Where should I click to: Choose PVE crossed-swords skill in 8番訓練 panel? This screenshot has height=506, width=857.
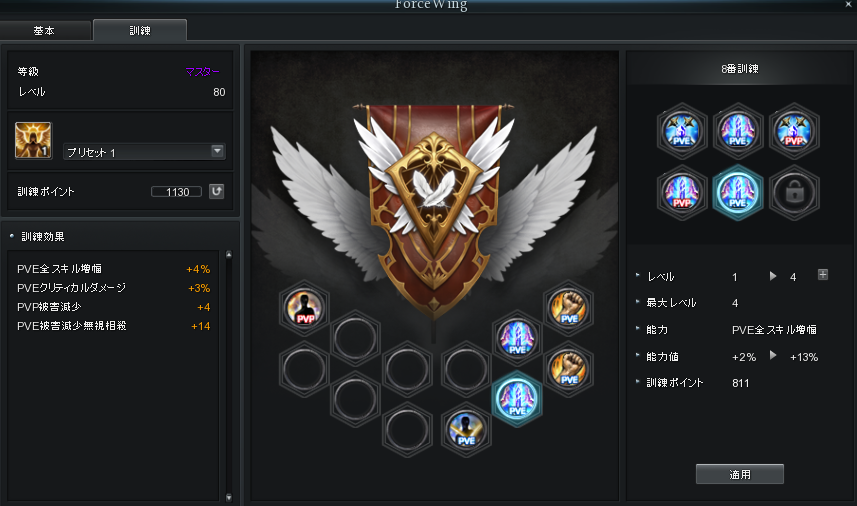682,131
